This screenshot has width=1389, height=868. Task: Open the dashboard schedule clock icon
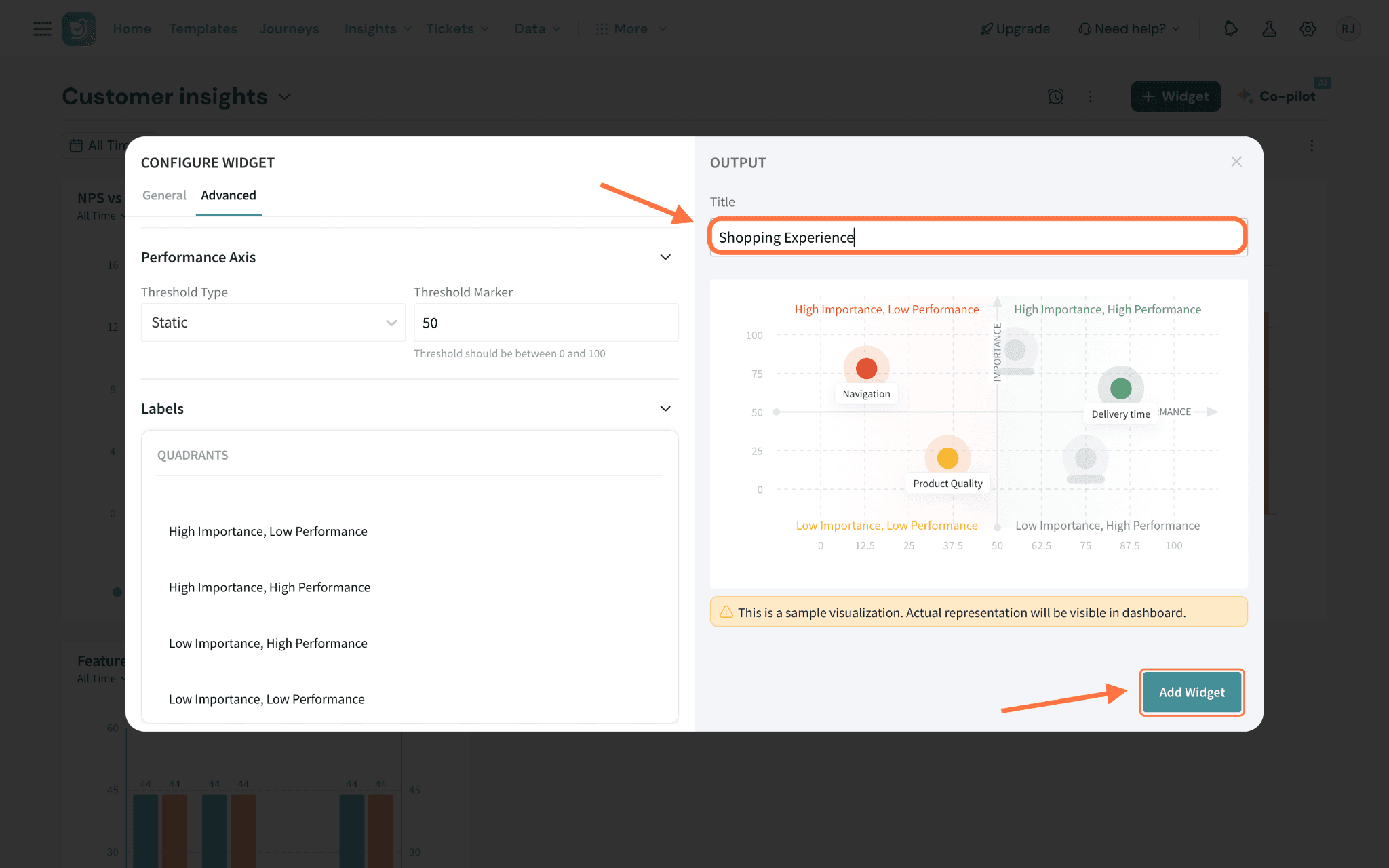pyautogui.click(x=1055, y=96)
